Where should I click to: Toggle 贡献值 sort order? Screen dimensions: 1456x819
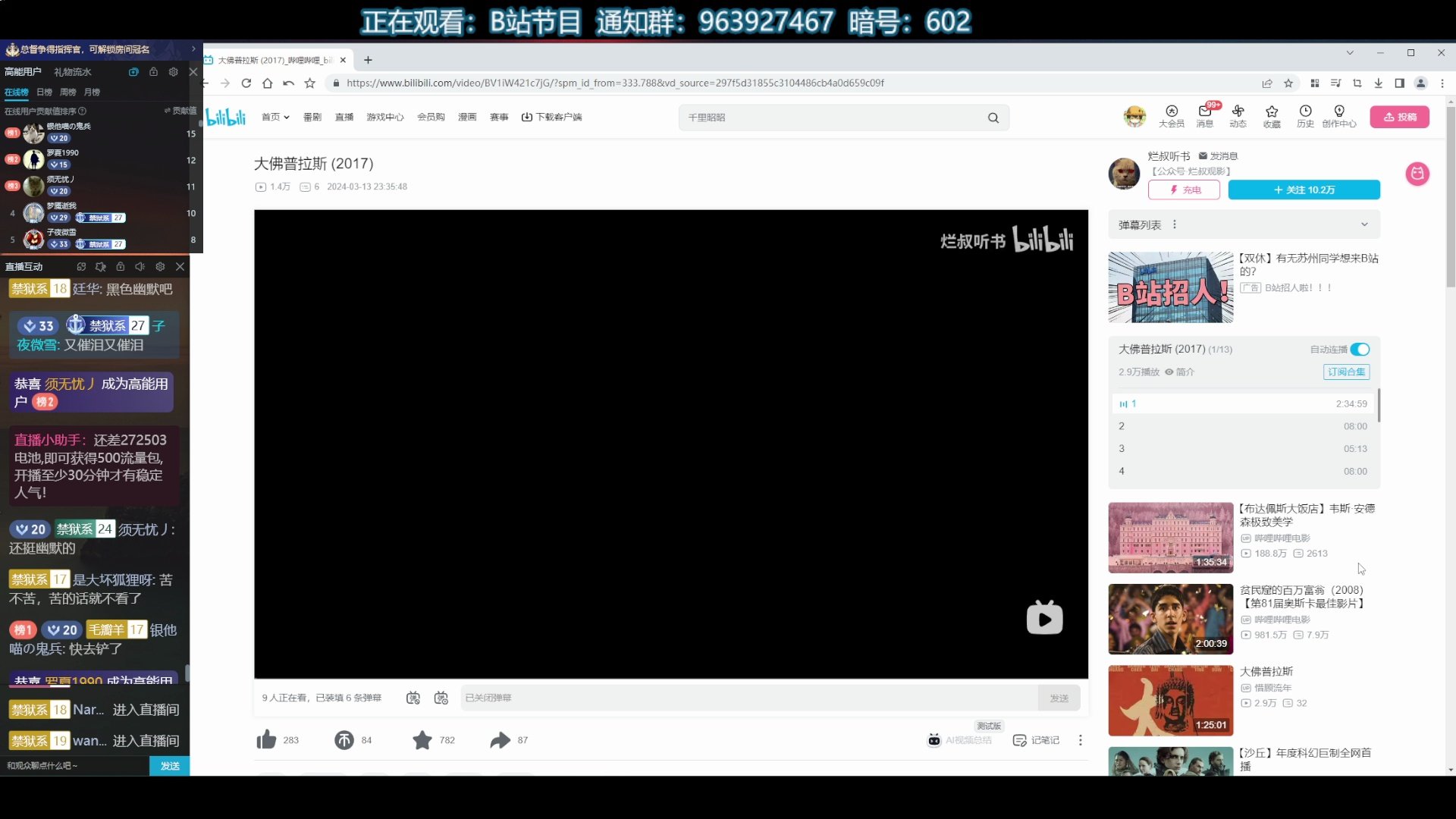tap(180, 111)
